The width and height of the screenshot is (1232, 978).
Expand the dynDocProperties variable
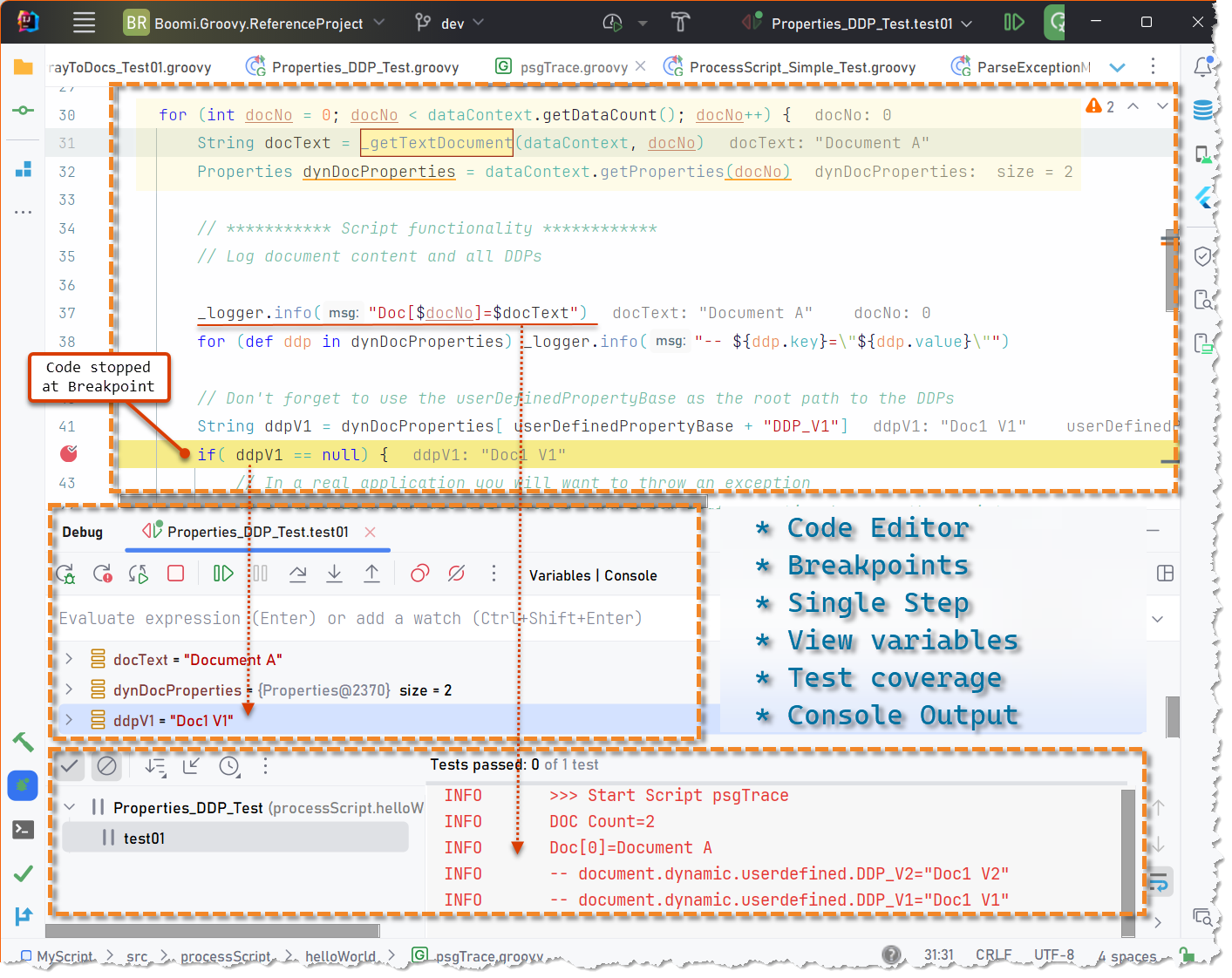[x=69, y=689]
